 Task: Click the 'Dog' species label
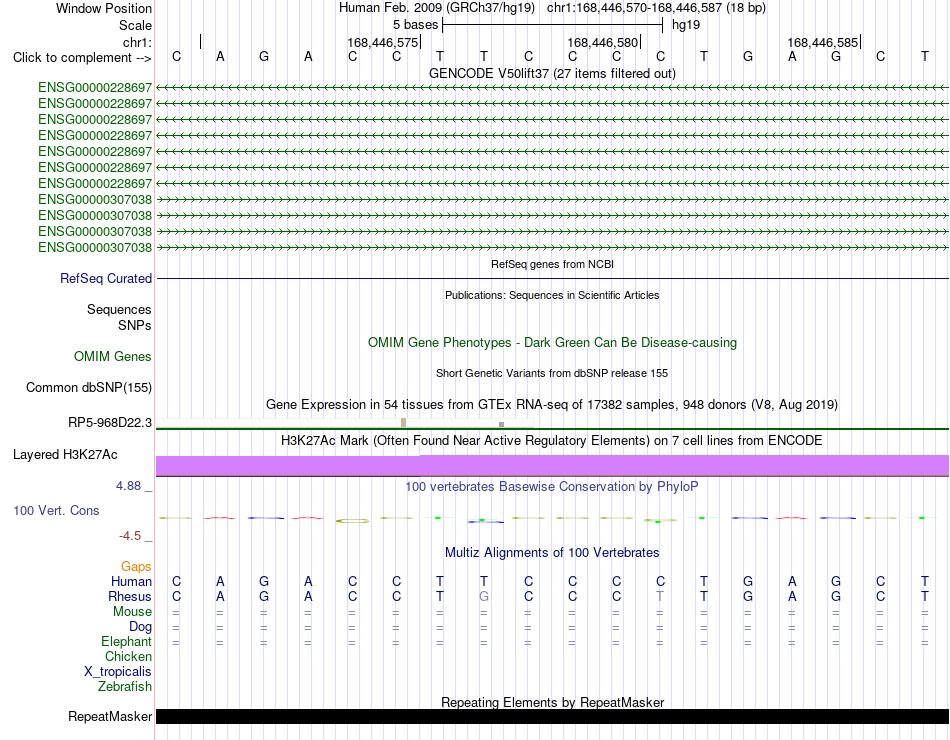tap(140, 627)
